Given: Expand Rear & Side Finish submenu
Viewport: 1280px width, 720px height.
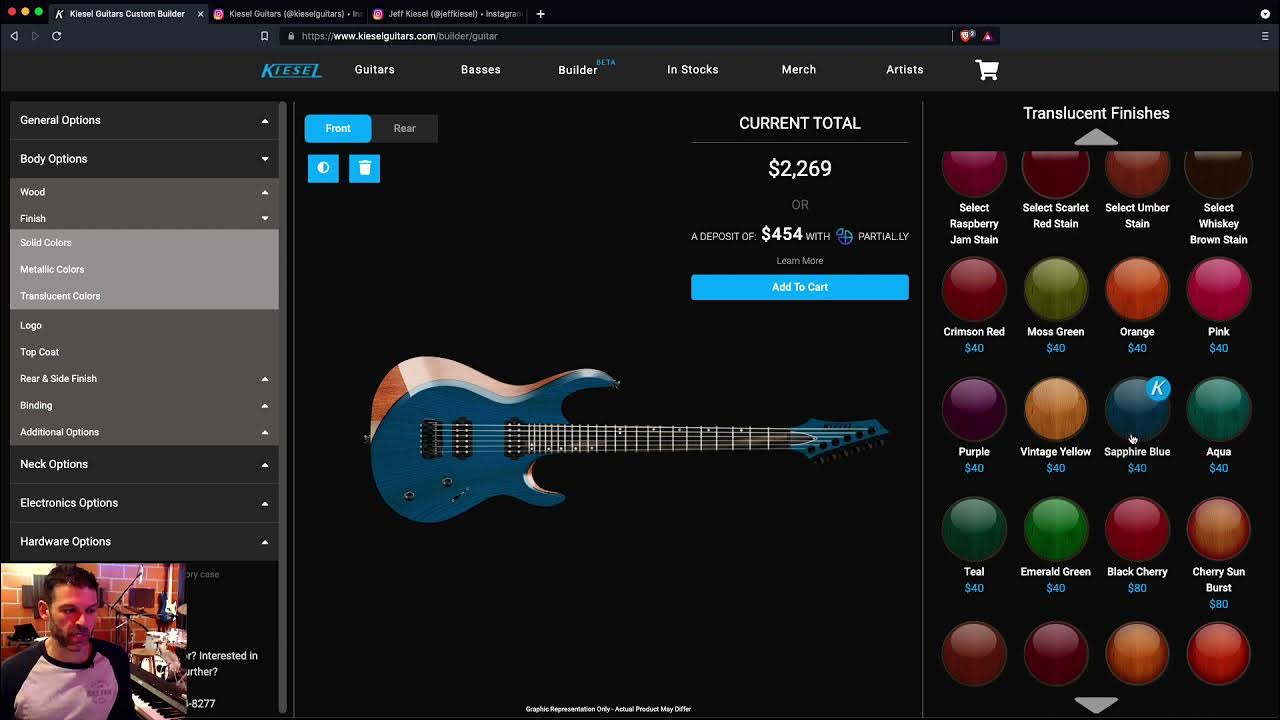Looking at the screenshot, I should 144,379.
